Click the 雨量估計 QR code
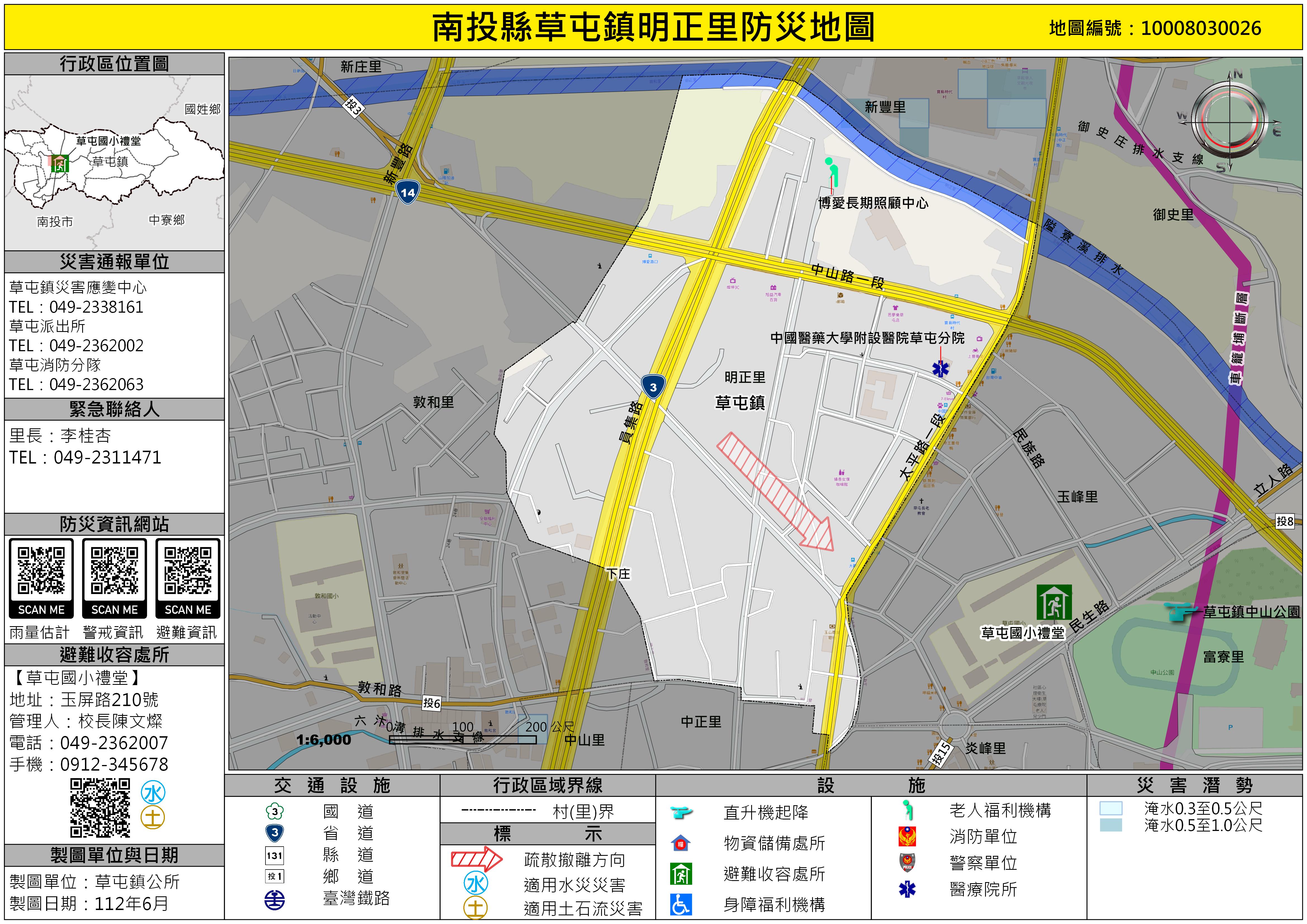The height and width of the screenshot is (924, 1307). 41,571
